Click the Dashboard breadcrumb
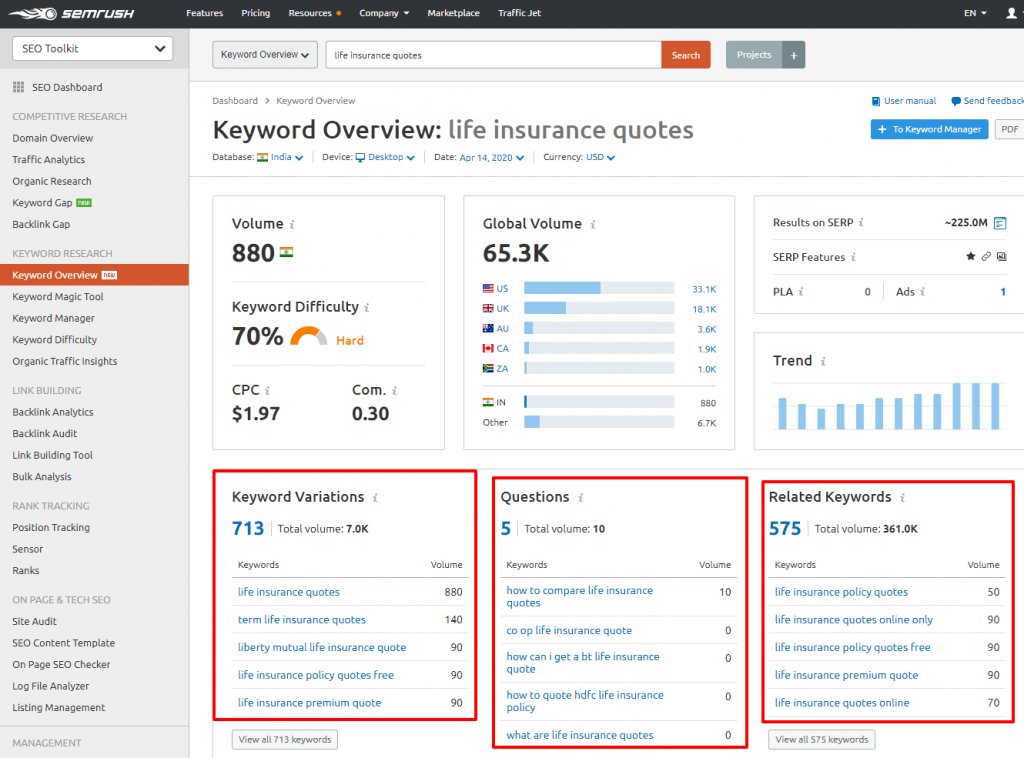Screen dimensions: 1024x758 235,101
